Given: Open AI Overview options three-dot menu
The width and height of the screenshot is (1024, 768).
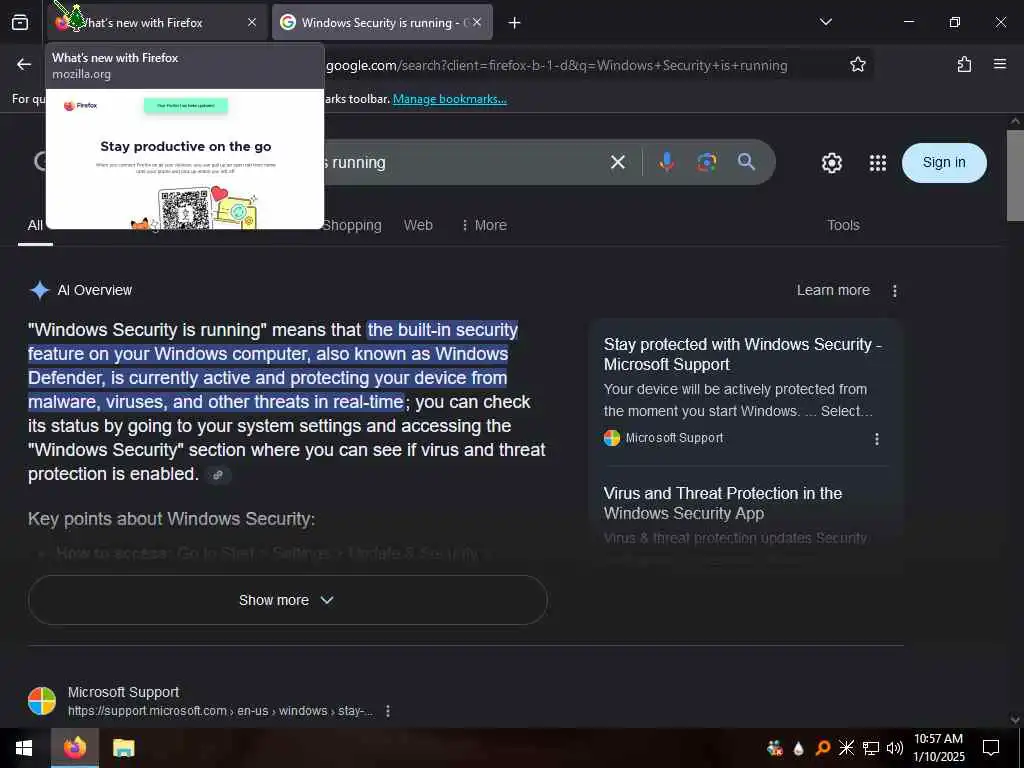Looking at the screenshot, I should pos(895,291).
